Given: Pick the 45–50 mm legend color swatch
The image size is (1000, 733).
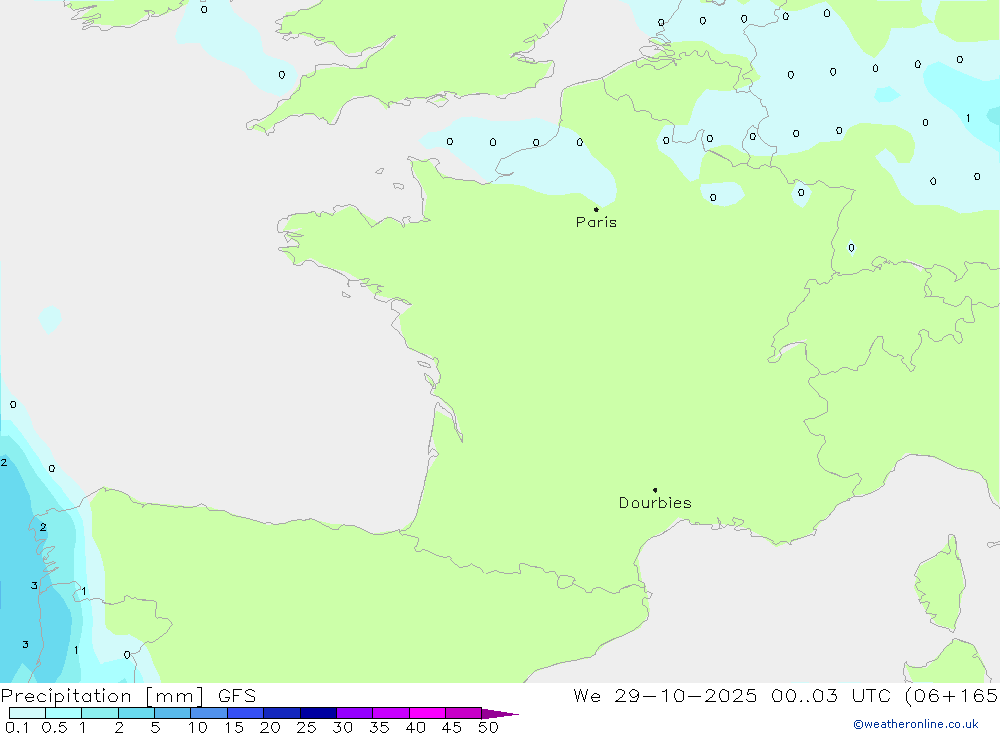Looking at the screenshot, I should 463,713.
